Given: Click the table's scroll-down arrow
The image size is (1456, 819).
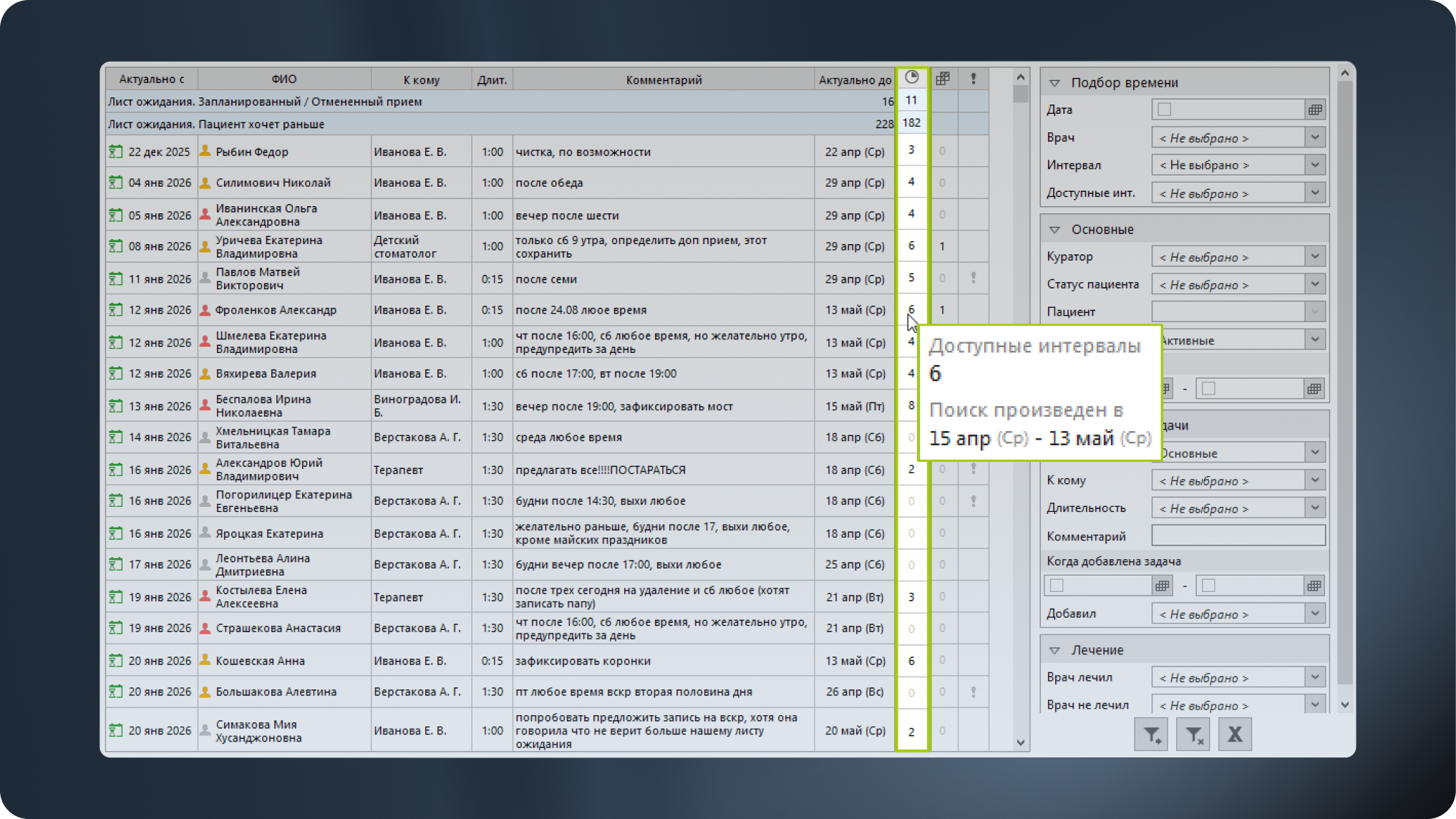Looking at the screenshot, I should click(1021, 742).
